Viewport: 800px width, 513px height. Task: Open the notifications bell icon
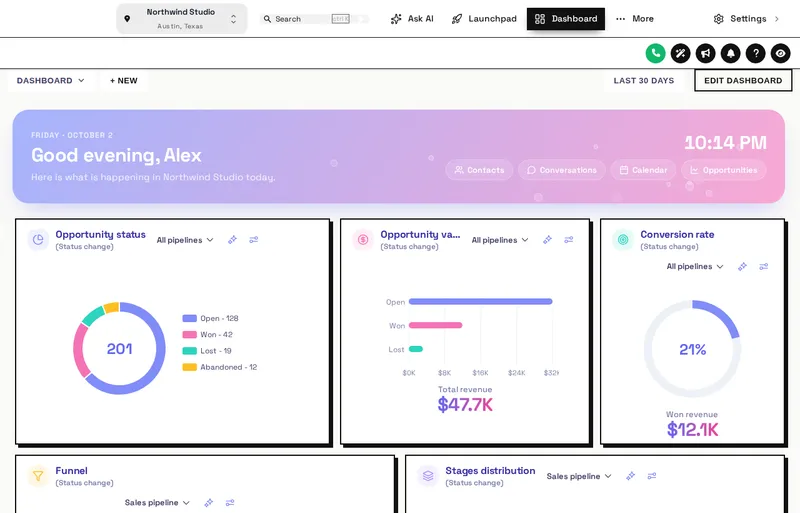[x=730, y=53]
